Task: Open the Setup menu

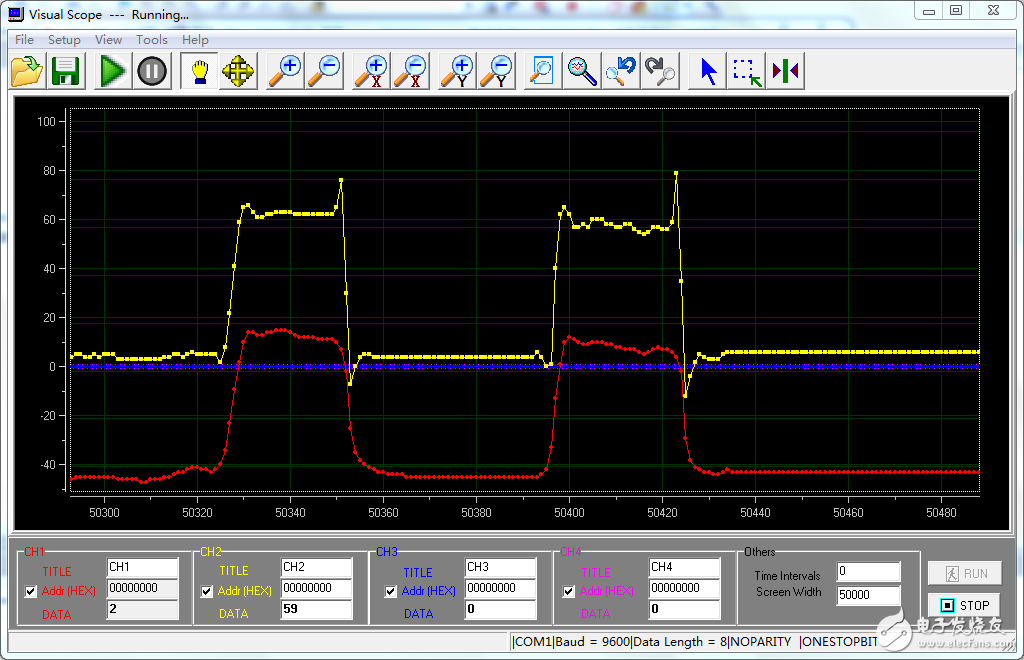Action: [64, 40]
